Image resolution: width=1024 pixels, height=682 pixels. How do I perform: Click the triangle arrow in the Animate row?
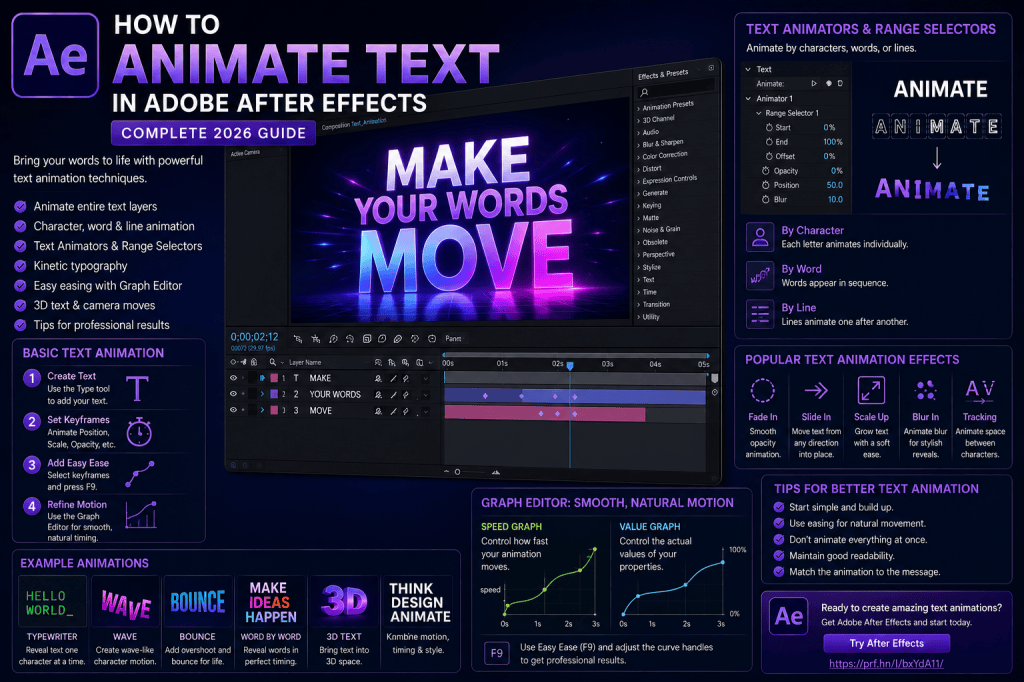coord(814,84)
